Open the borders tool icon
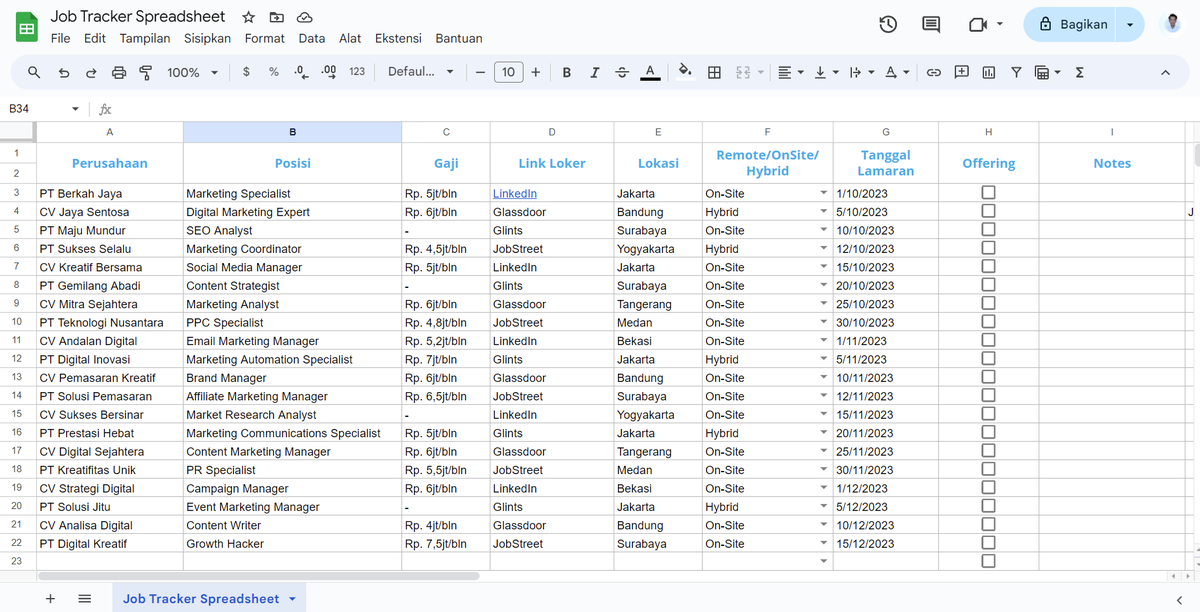The height and width of the screenshot is (612, 1200). coord(714,72)
